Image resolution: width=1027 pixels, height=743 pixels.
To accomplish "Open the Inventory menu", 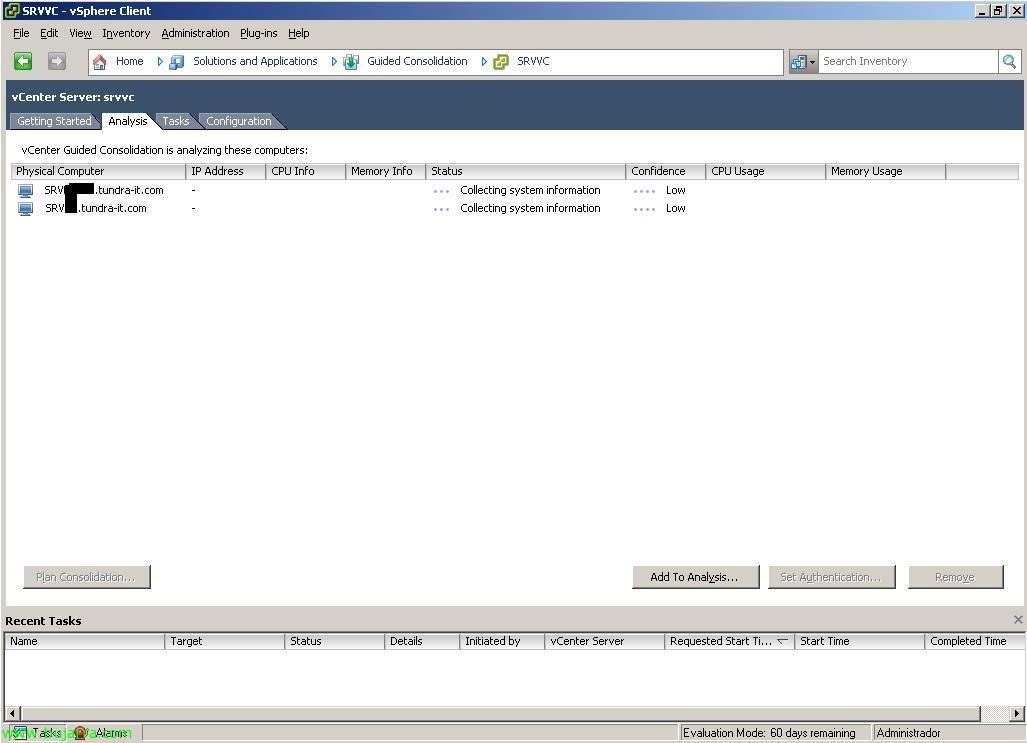I will tap(126, 33).
